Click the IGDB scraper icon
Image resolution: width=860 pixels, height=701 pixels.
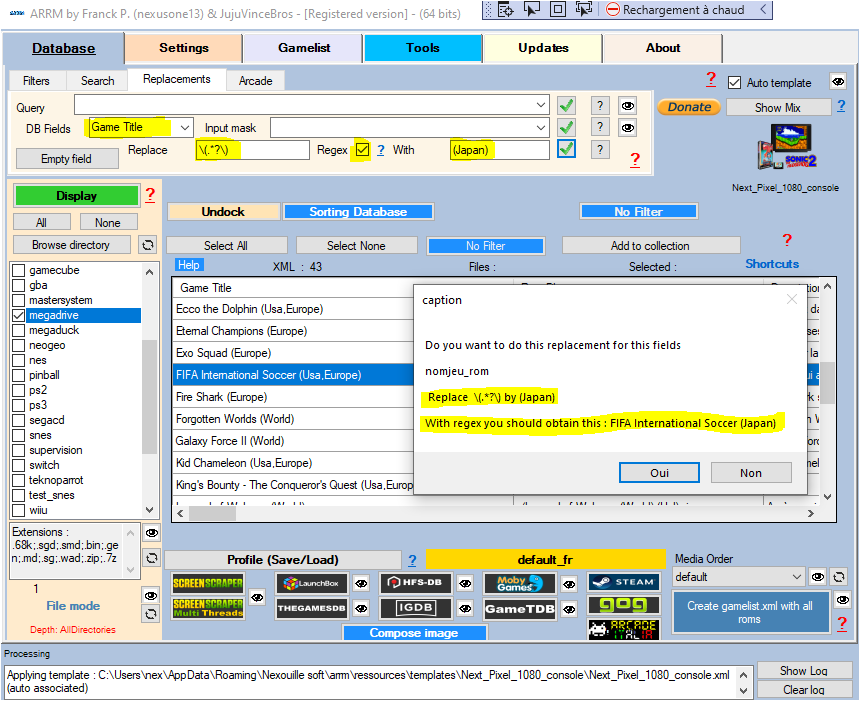(416, 608)
